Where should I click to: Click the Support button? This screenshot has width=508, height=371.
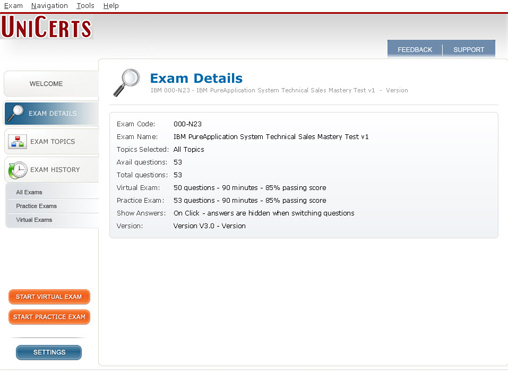[x=469, y=50]
